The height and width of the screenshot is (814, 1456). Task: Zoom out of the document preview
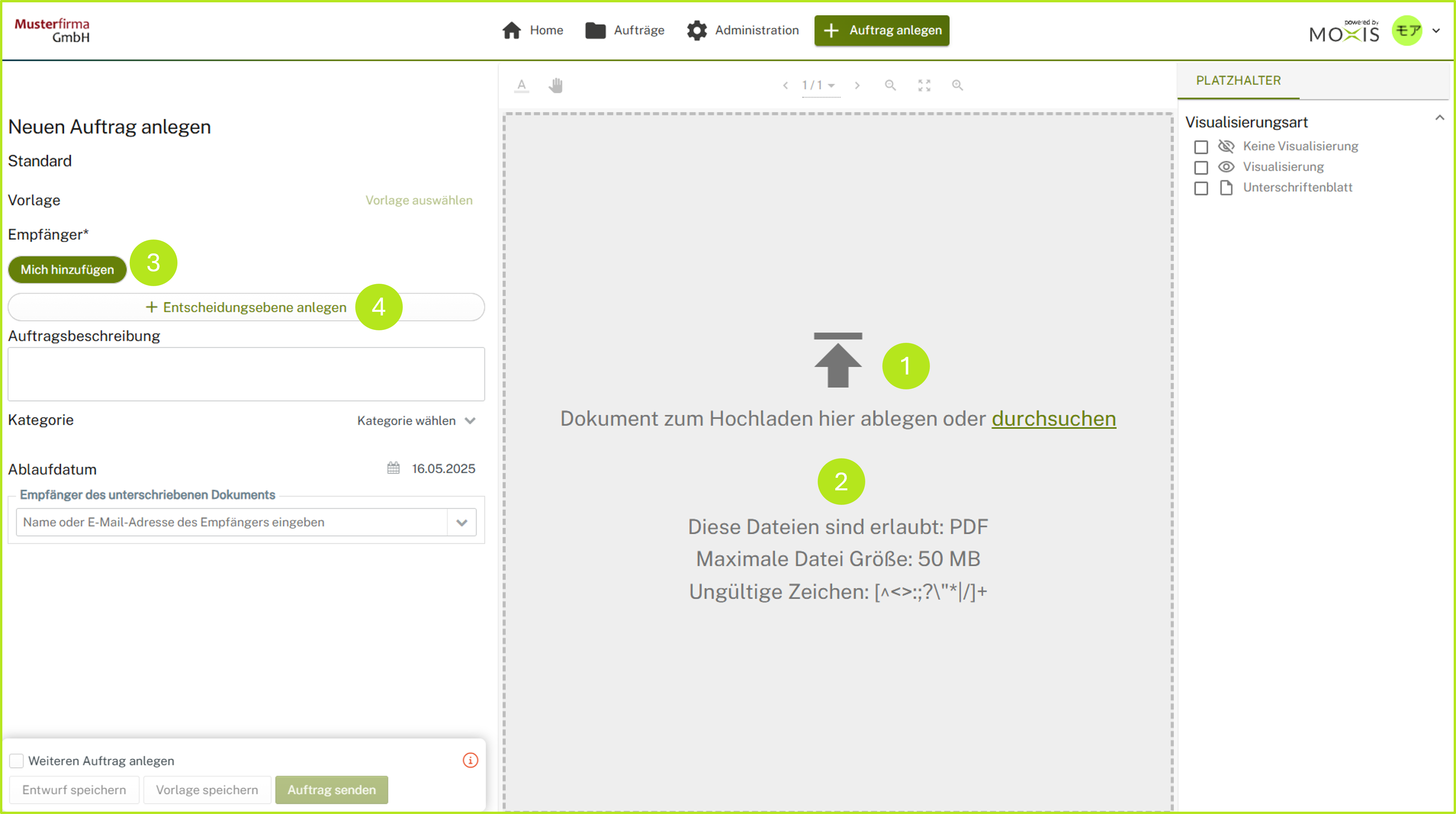coord(890,85)
